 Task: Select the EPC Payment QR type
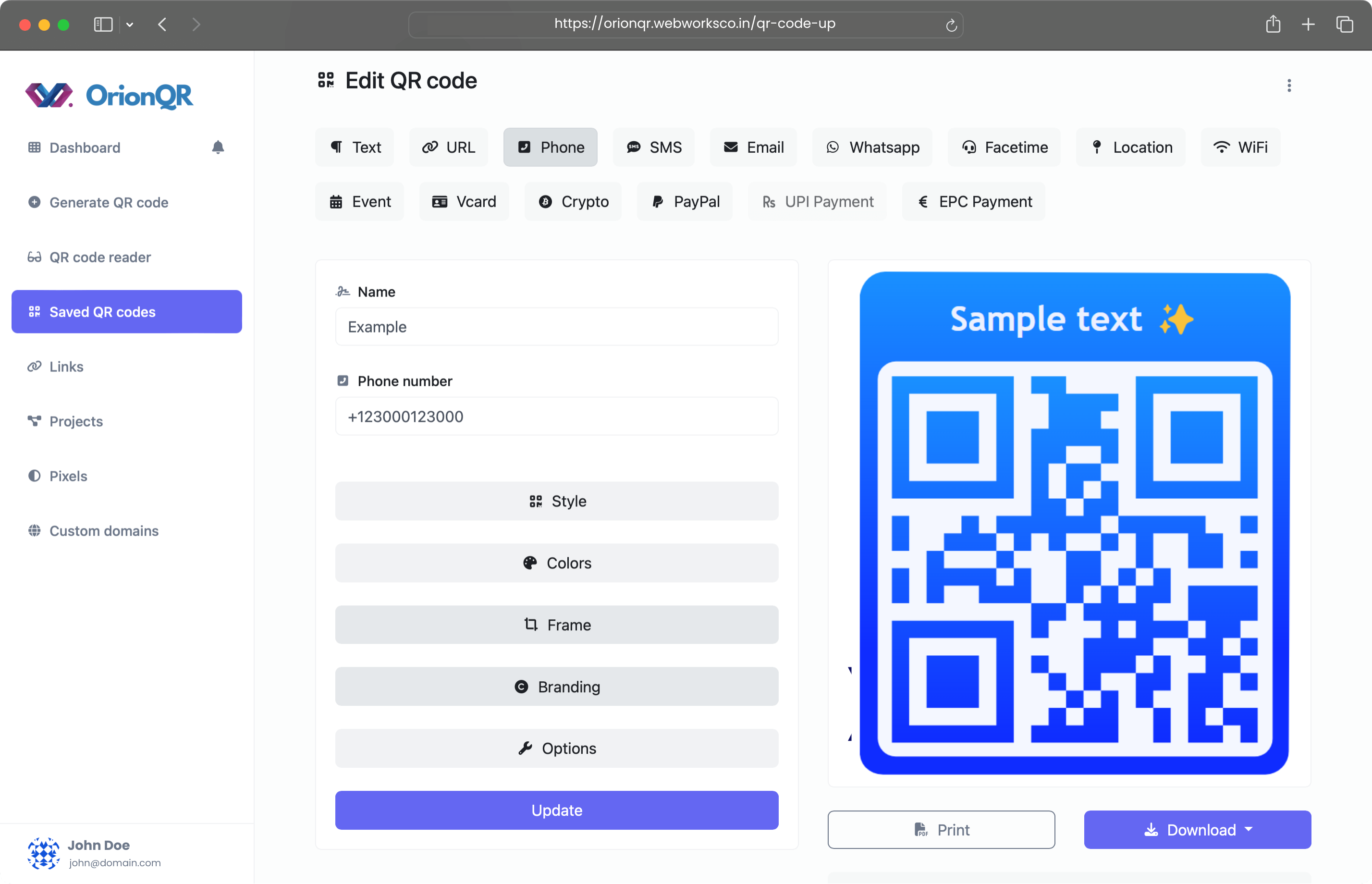click(x=973, y=201)
